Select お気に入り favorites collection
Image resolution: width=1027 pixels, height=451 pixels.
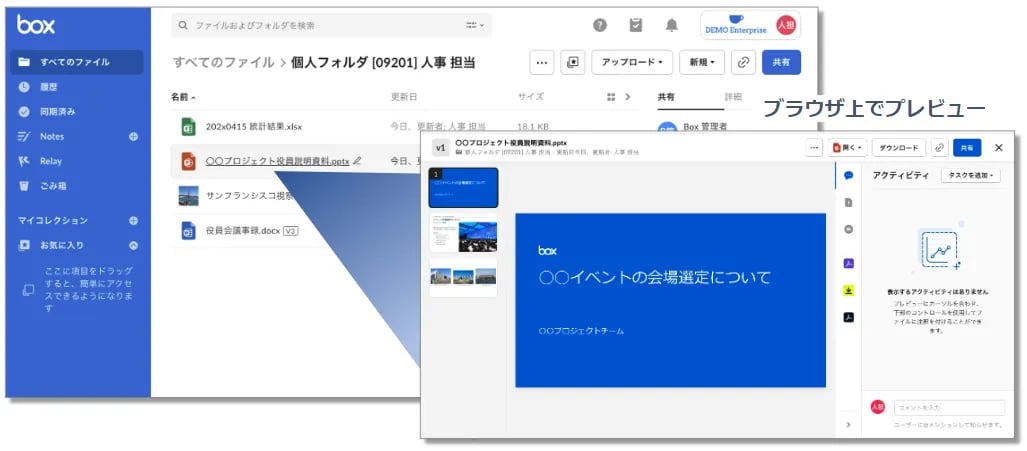tap(62, 245)
